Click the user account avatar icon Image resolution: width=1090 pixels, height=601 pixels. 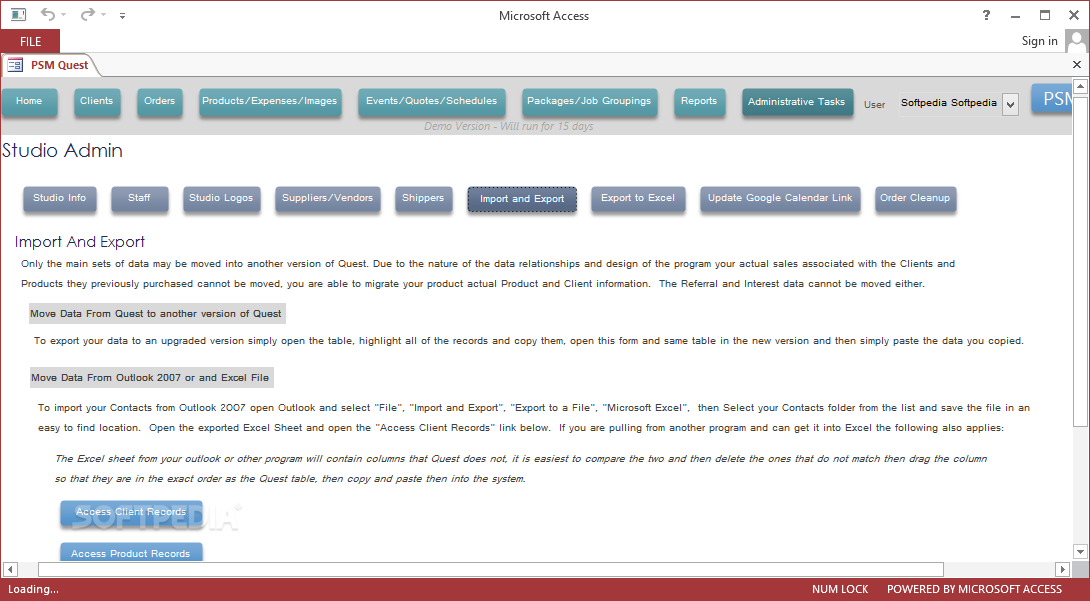(1076, 41)
